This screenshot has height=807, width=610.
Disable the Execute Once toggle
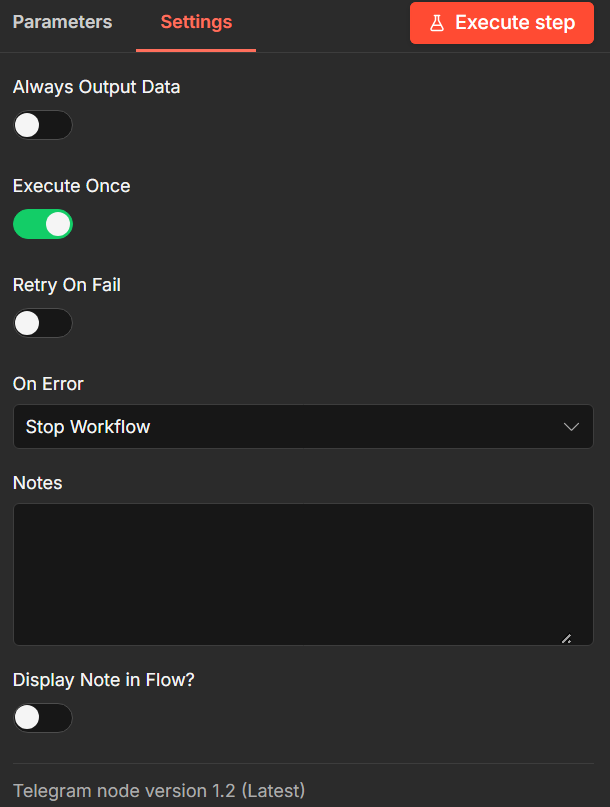pyautogui.click(x=42, y=224)
